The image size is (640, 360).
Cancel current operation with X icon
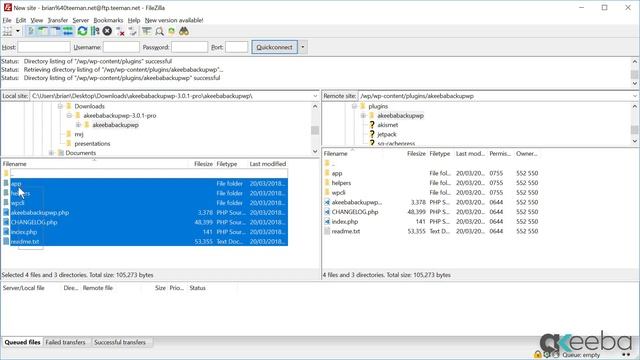pos(107,31)
